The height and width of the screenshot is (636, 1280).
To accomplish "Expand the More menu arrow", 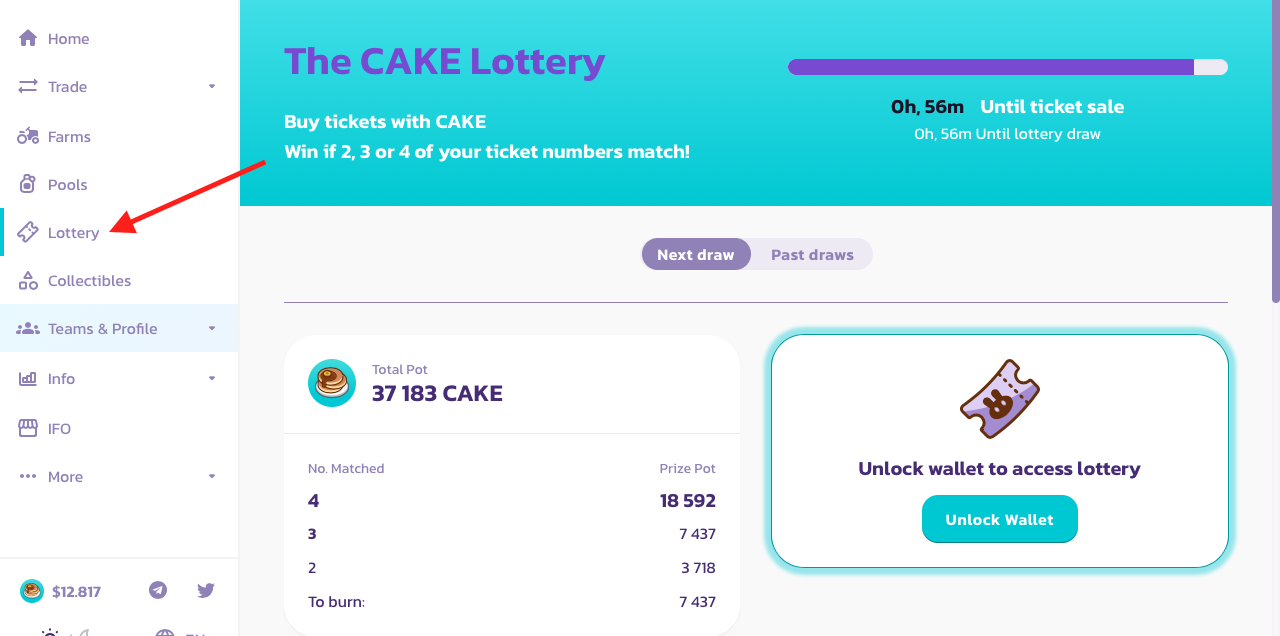I will 212,477.
